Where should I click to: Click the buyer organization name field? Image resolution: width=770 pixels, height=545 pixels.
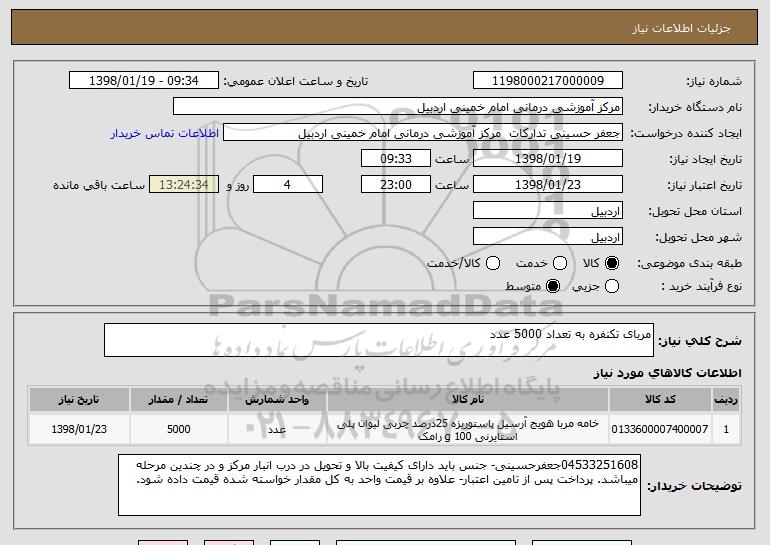tap(398, 107)
